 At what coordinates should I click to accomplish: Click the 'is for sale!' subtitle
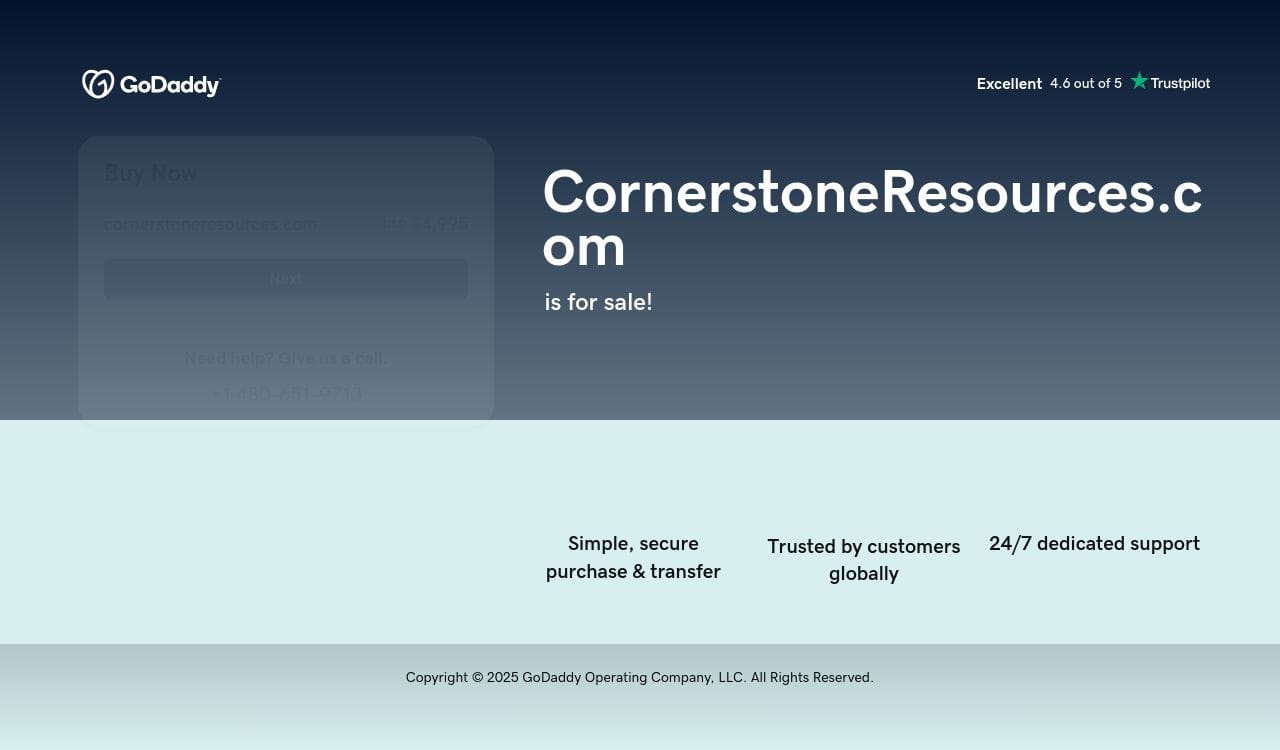click(598, 302)
